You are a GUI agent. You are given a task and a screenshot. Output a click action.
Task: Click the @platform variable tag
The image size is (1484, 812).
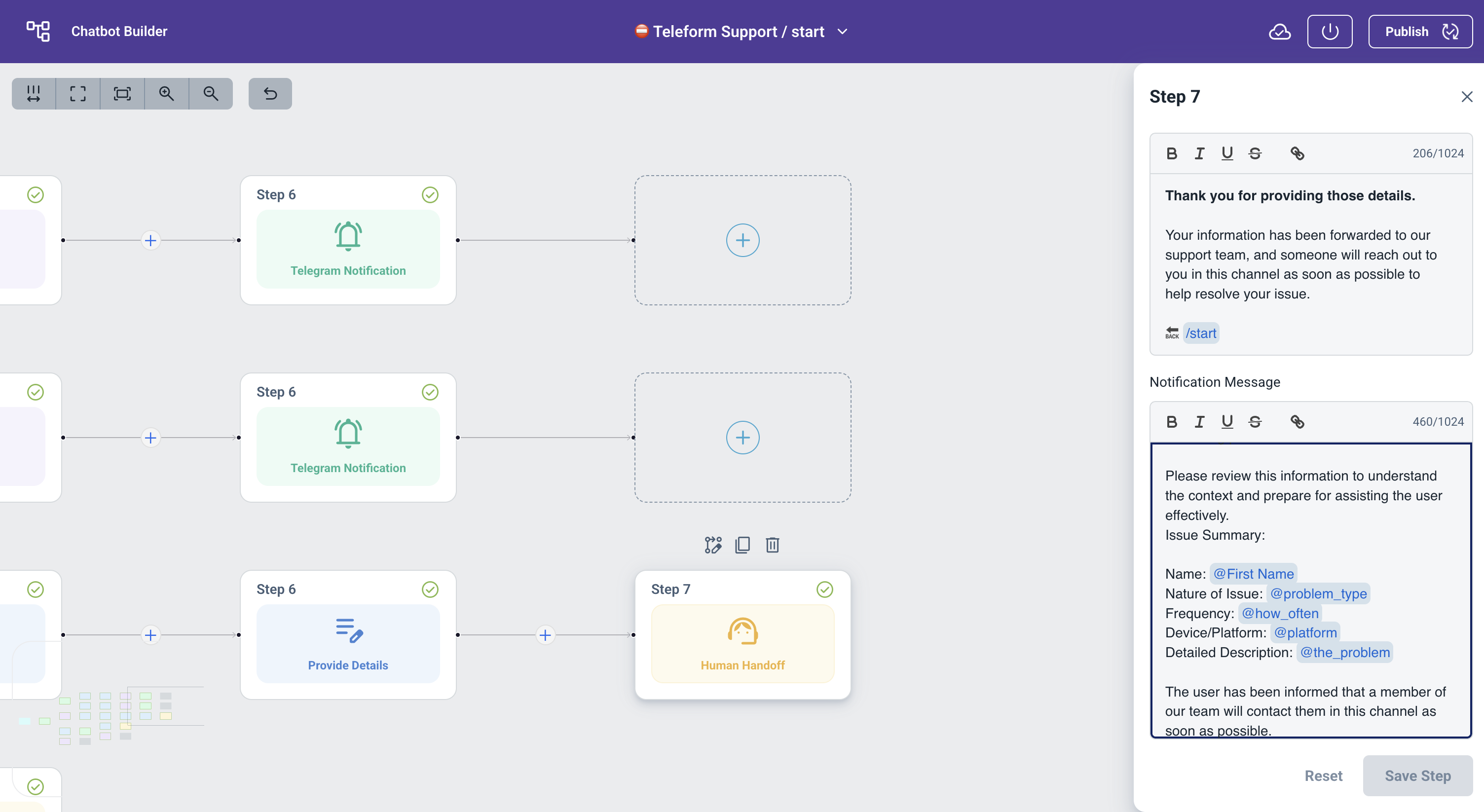pos(1305,632)
